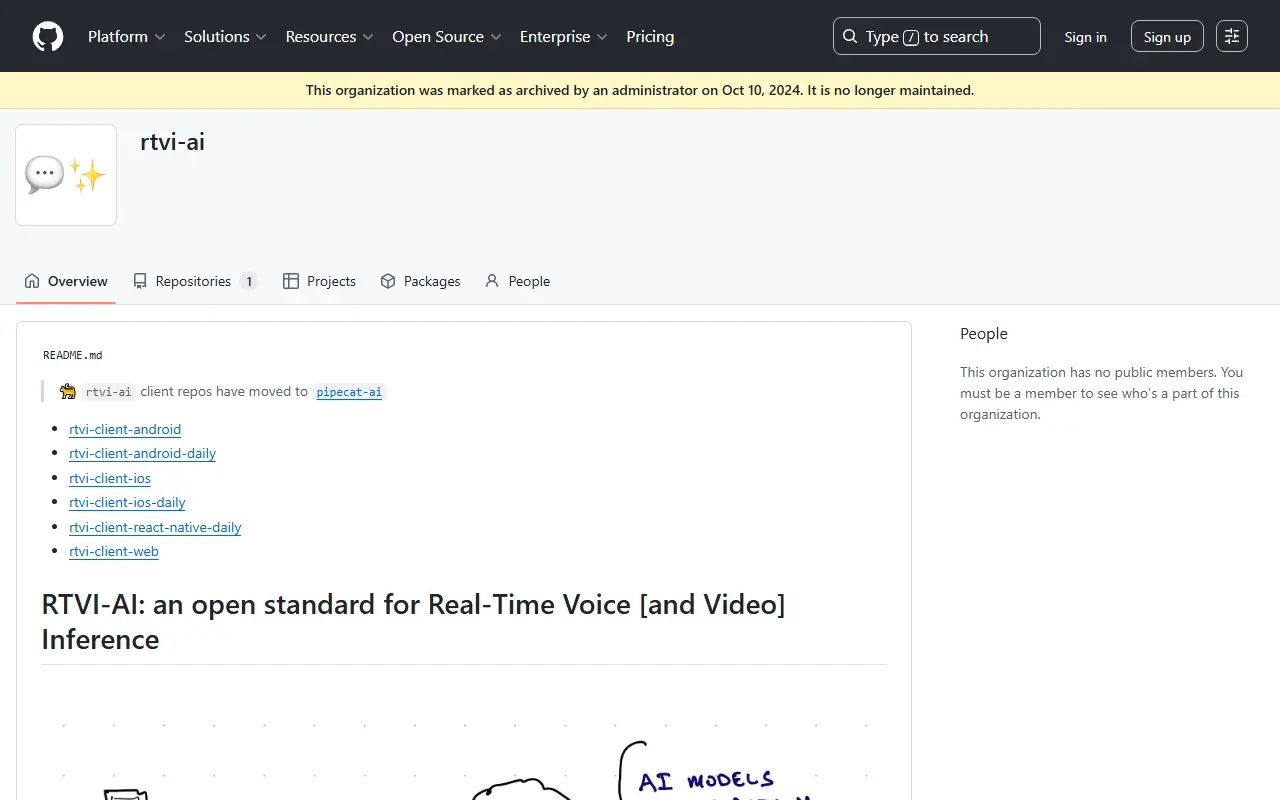Image resolution: width=1280 pixels, height=800 pixels.
Task: Click the Projects tab table icon
Action: coord(291,281)
